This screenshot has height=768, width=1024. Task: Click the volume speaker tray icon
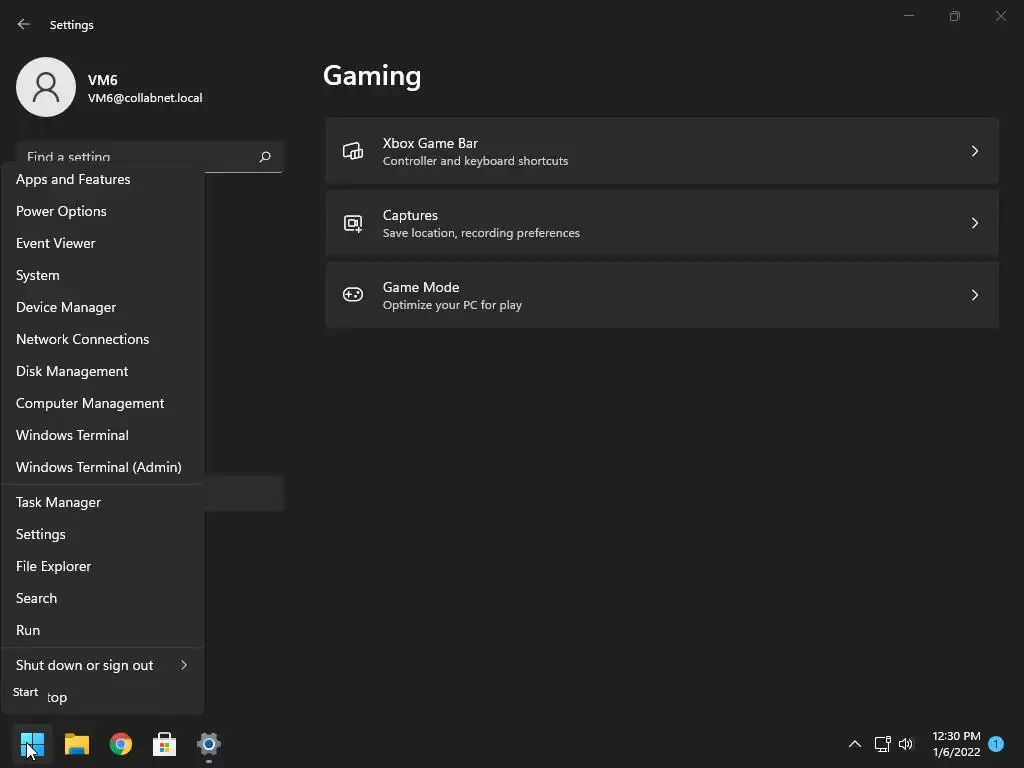tap(906, 744)
